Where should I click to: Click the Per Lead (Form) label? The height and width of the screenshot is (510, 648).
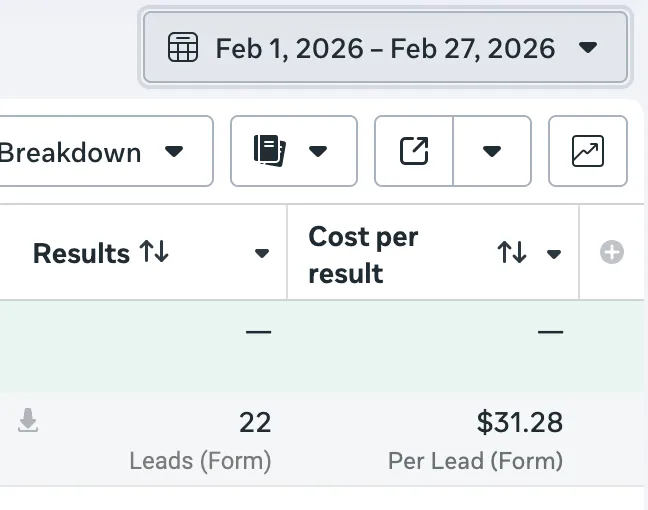[x=475, y=461]
